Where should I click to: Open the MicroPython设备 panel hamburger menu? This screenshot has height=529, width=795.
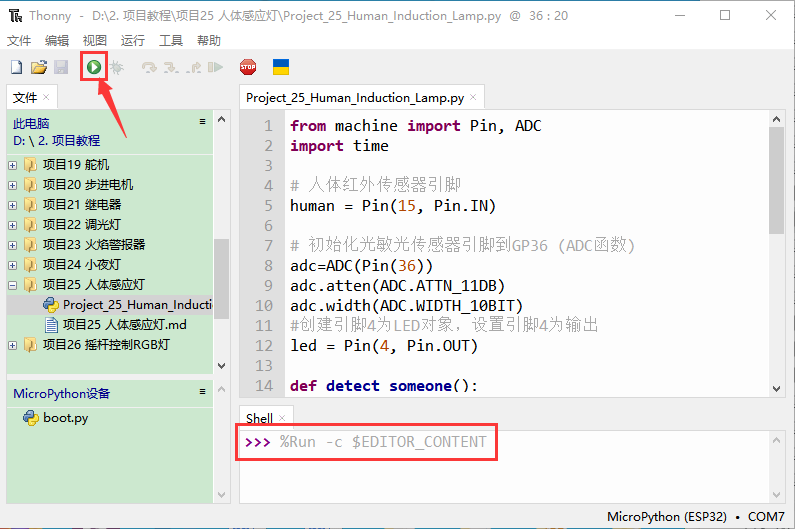(x=202, y=393)
